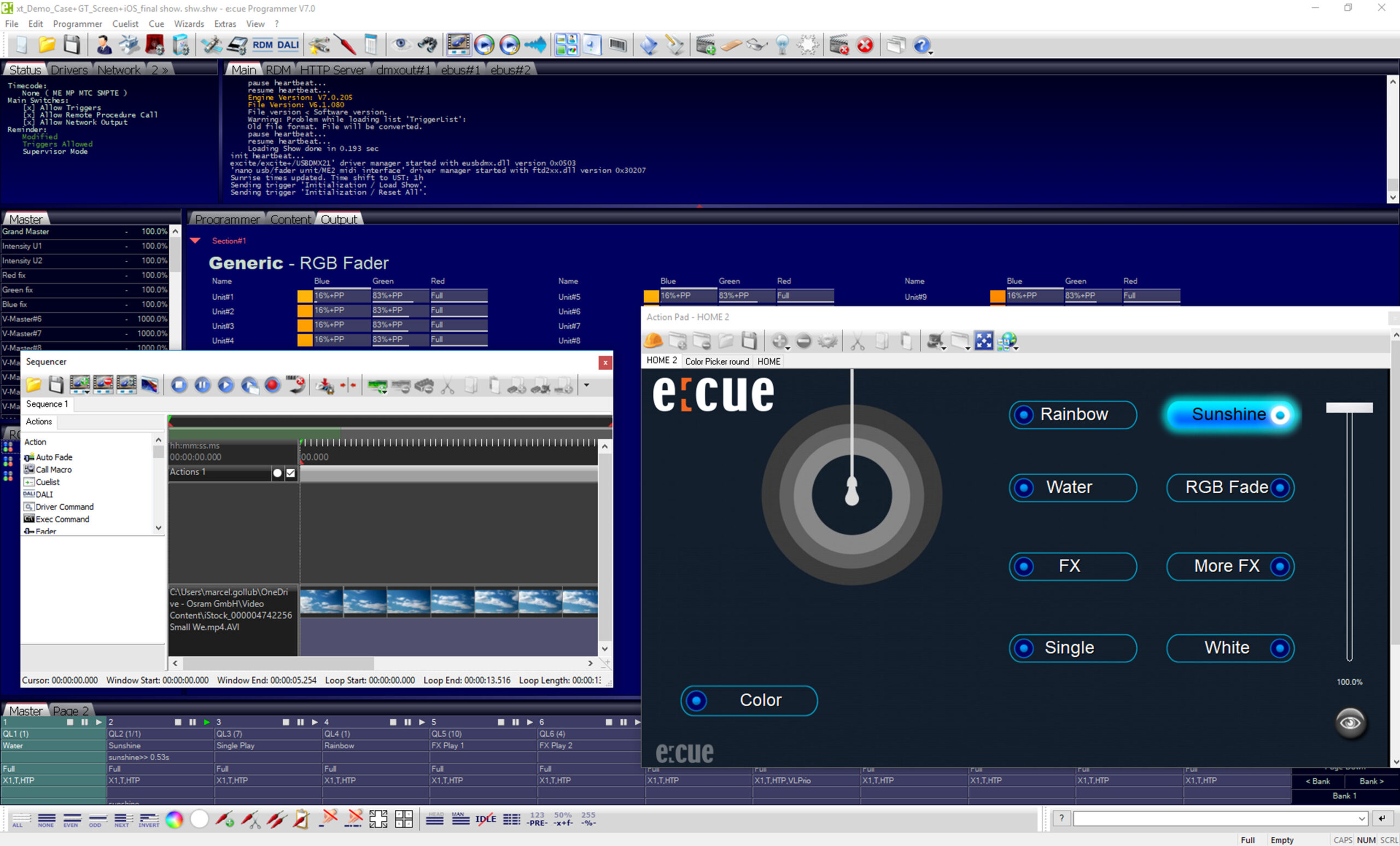Click the Action Pad fullscreen icon
Image resolution: width=1400 pixels, height=846 pixels.
coord(983,341)
